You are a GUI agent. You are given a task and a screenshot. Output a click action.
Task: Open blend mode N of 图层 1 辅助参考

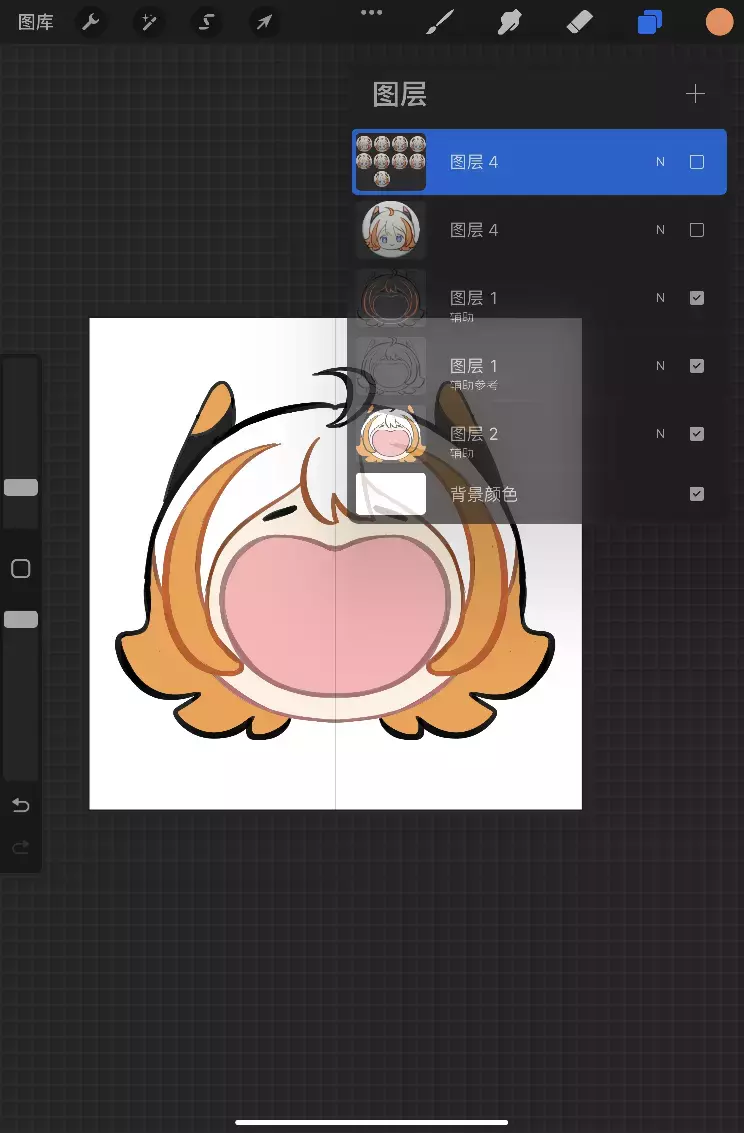coord(660,366)
